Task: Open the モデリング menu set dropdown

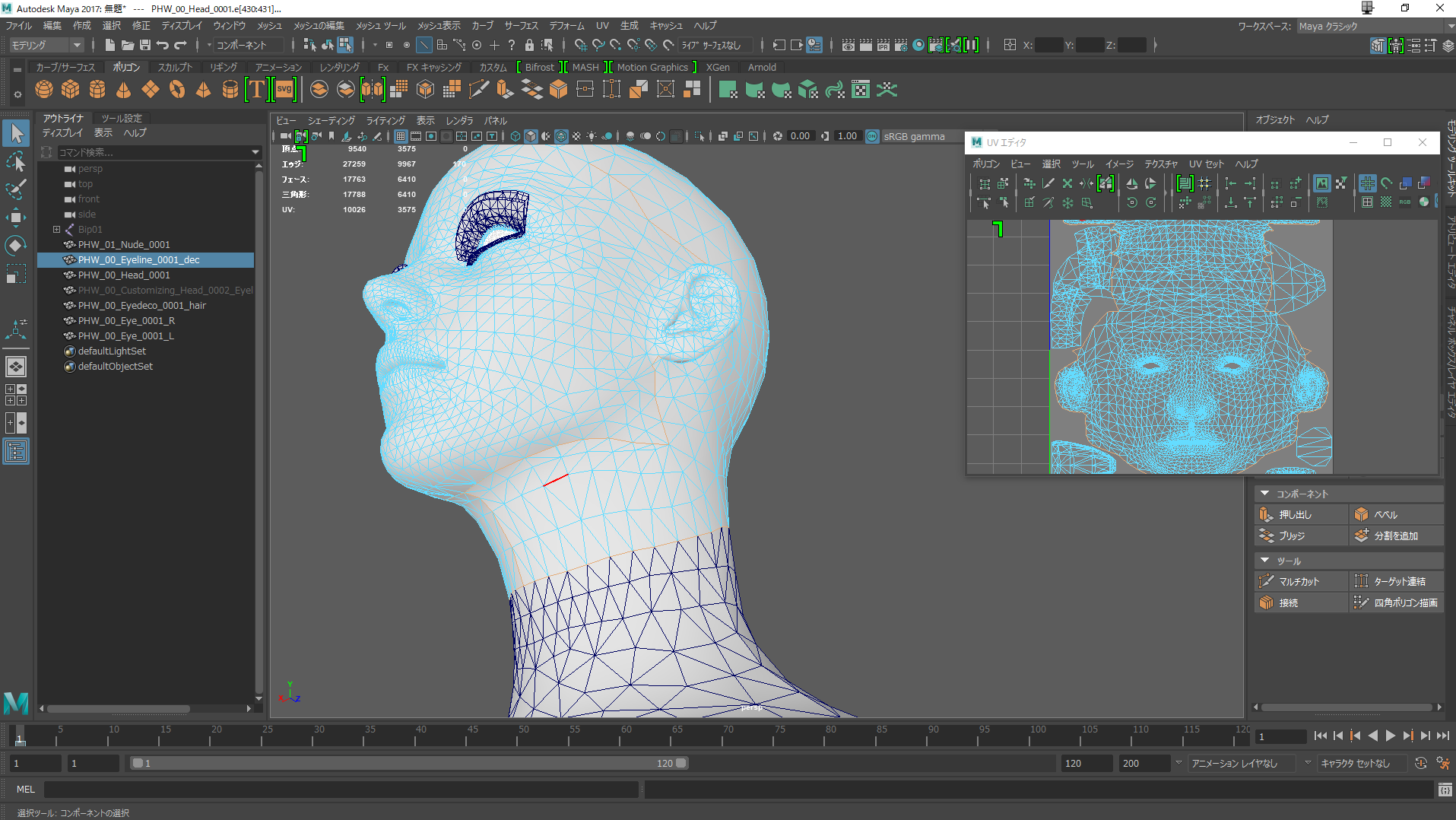Action: pos(46,45)
